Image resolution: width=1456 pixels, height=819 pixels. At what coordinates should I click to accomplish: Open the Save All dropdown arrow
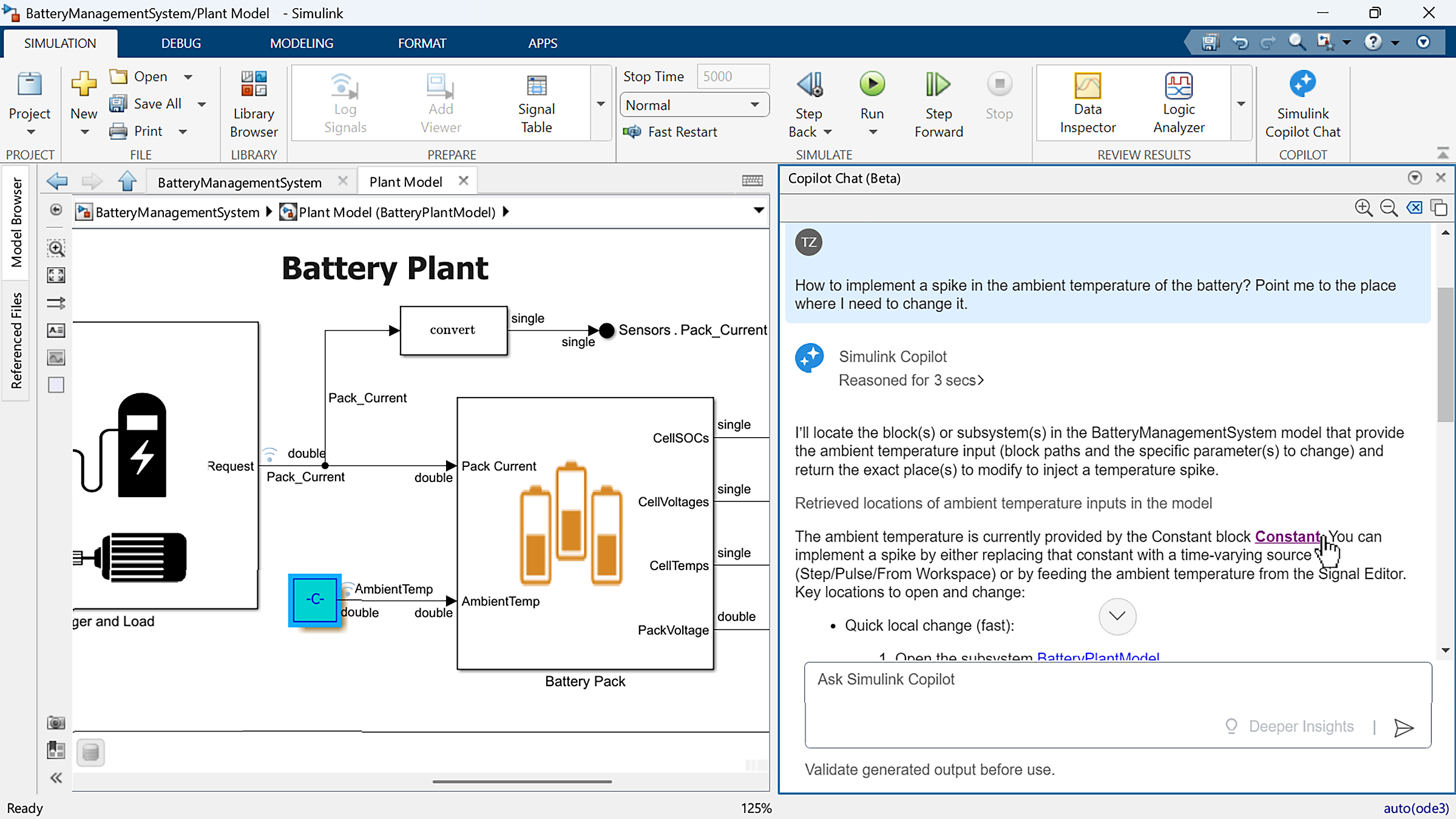point(201,103)
